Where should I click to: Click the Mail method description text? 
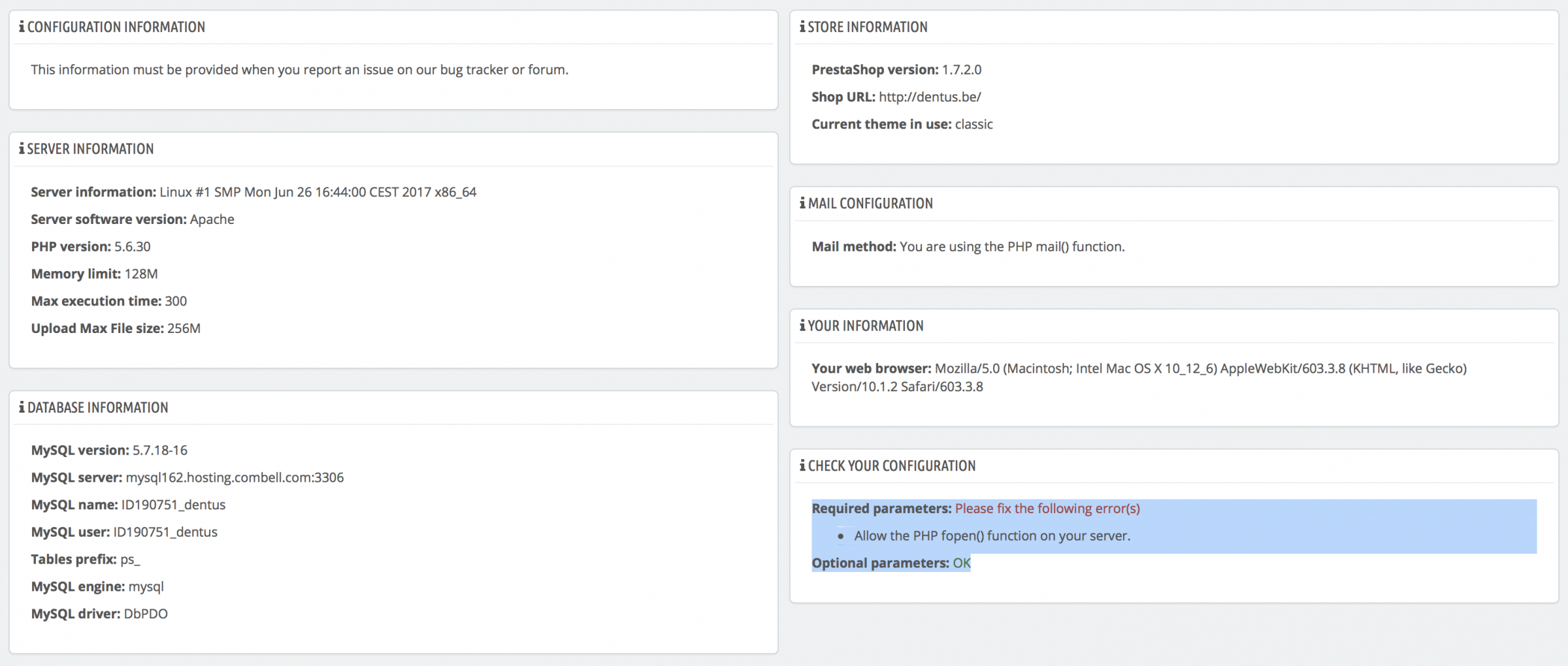tap(1011, 247)
